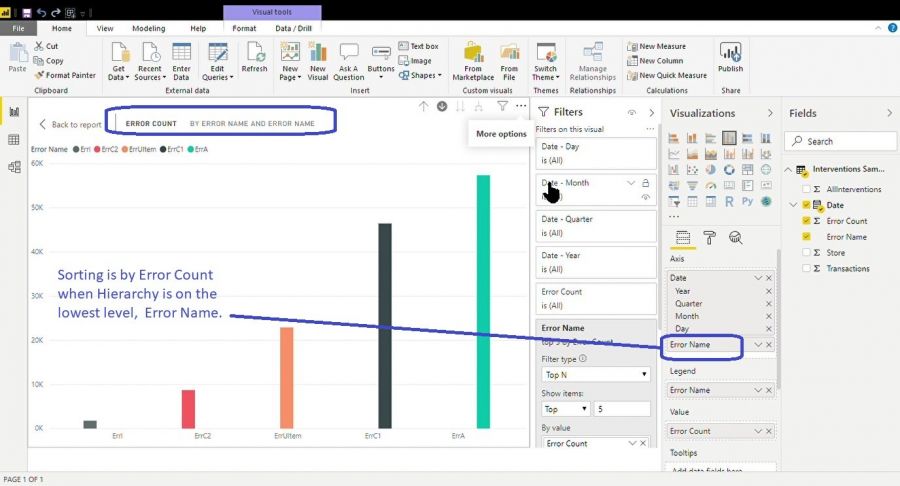900x486 pixels.
Task: Add a New Page
Action: (290, 61)
